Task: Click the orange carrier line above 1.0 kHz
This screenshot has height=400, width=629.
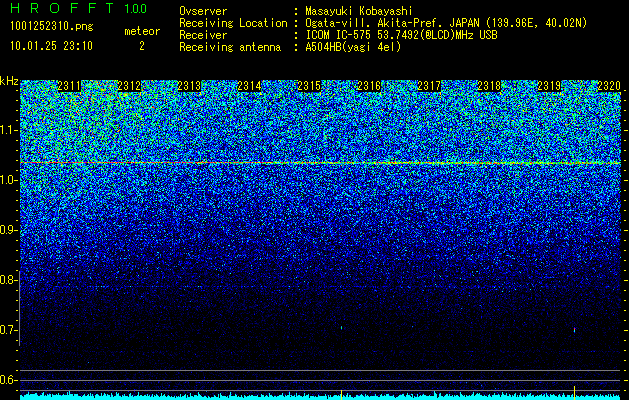Action: 321,163
